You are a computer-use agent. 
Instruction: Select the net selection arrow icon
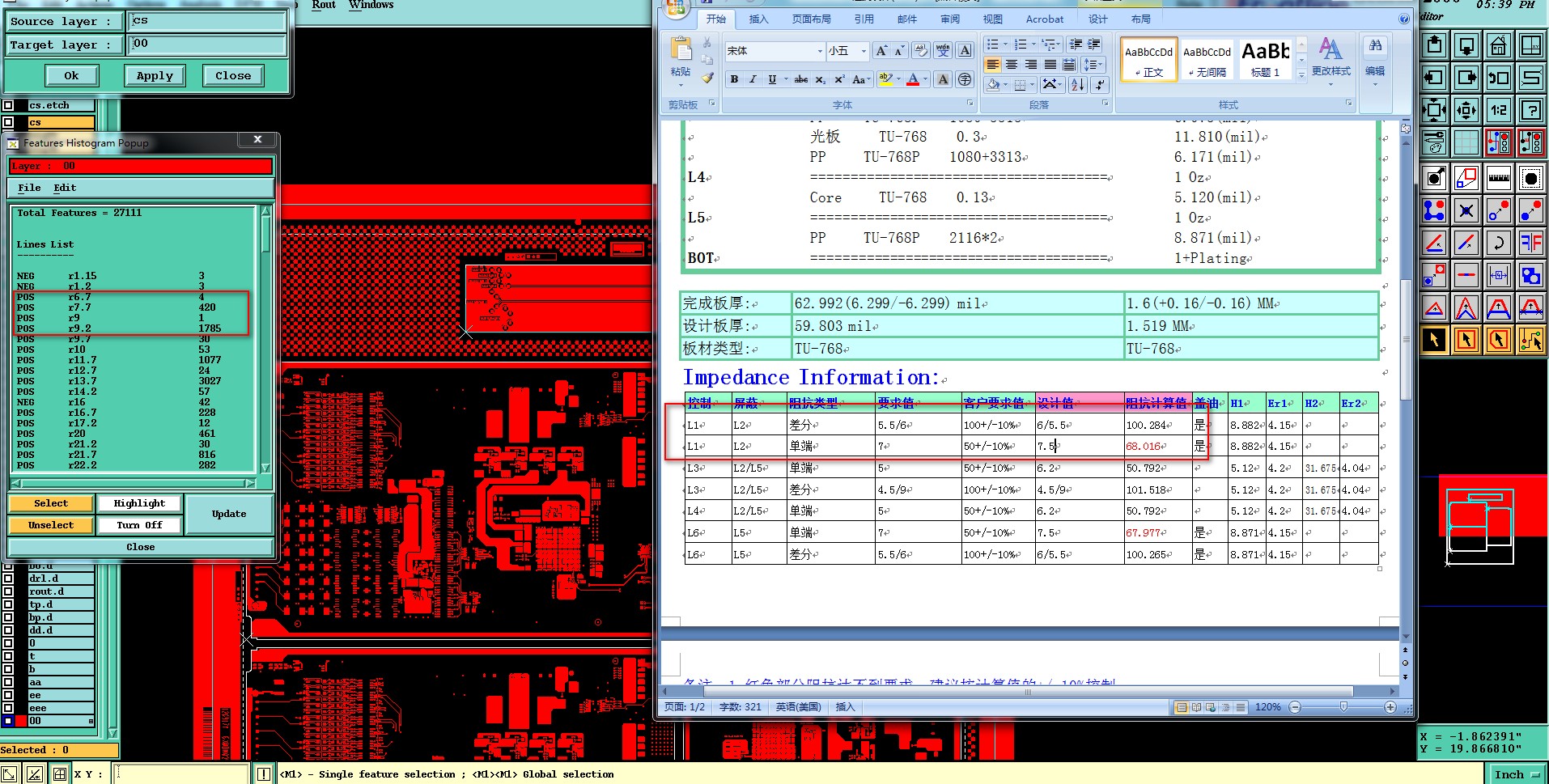coord(1530,340)
